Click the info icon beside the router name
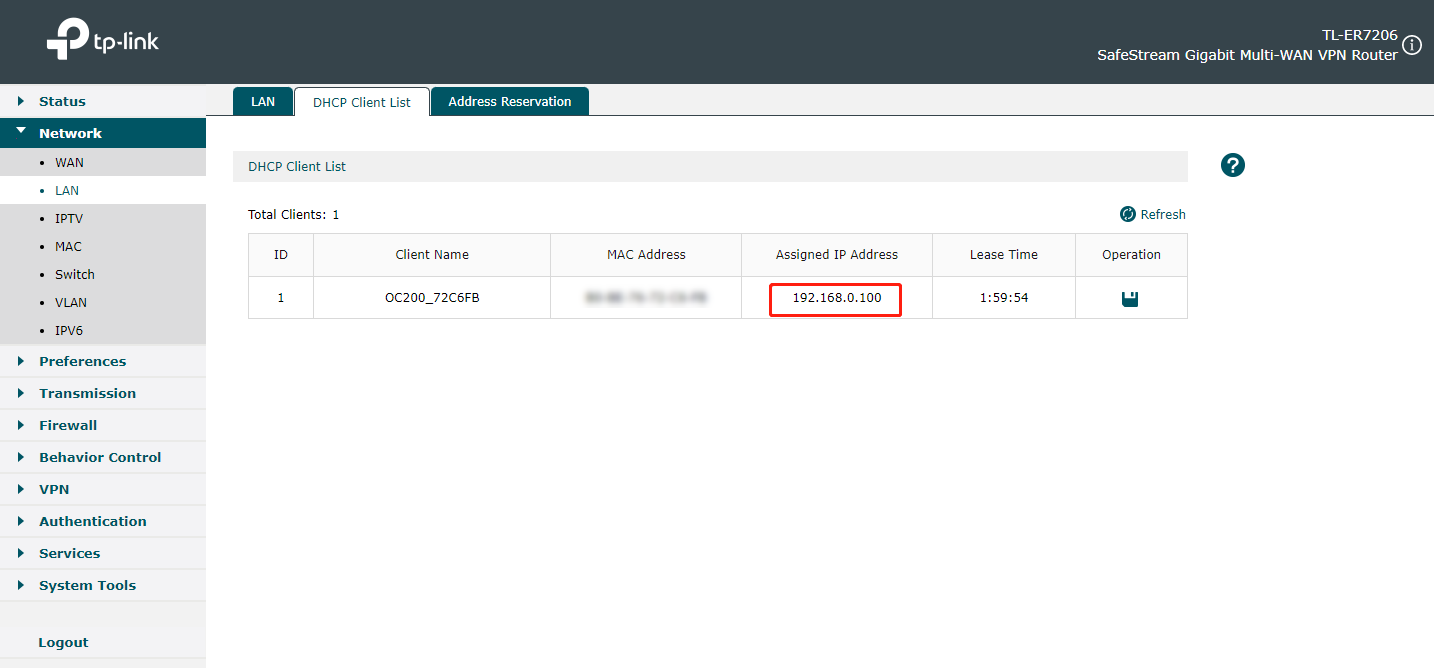 (1412, 44)
